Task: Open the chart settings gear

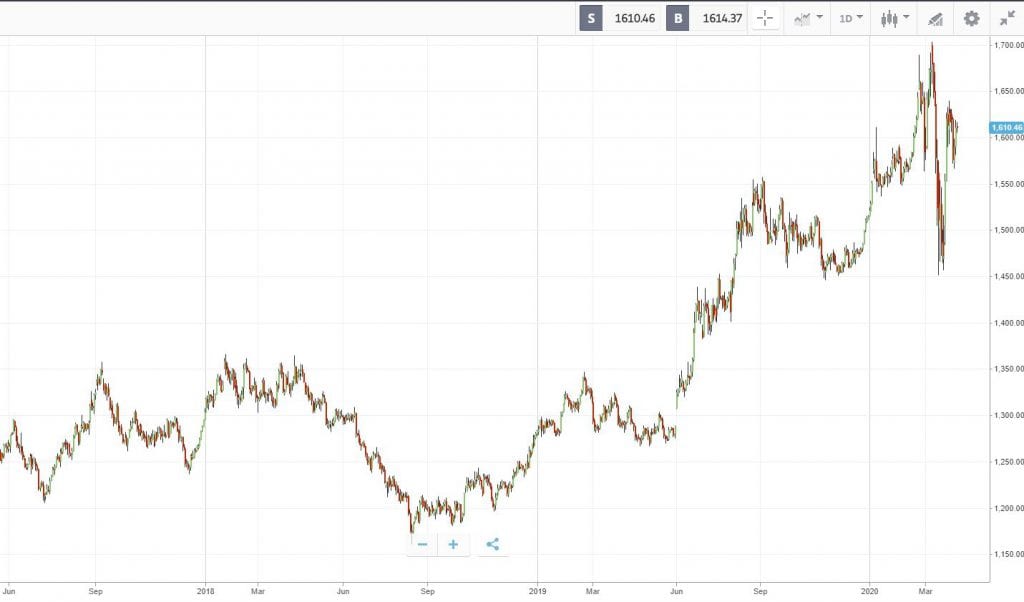Action: tap(969, 17)
